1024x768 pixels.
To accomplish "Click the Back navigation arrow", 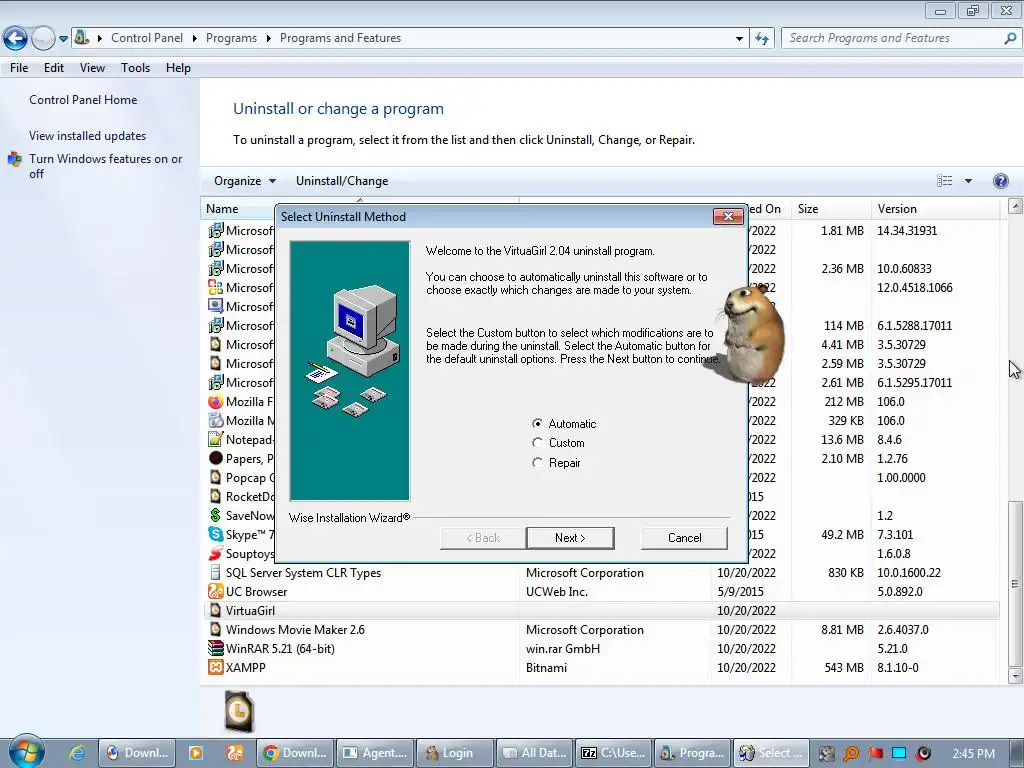I will coord(16,39).
